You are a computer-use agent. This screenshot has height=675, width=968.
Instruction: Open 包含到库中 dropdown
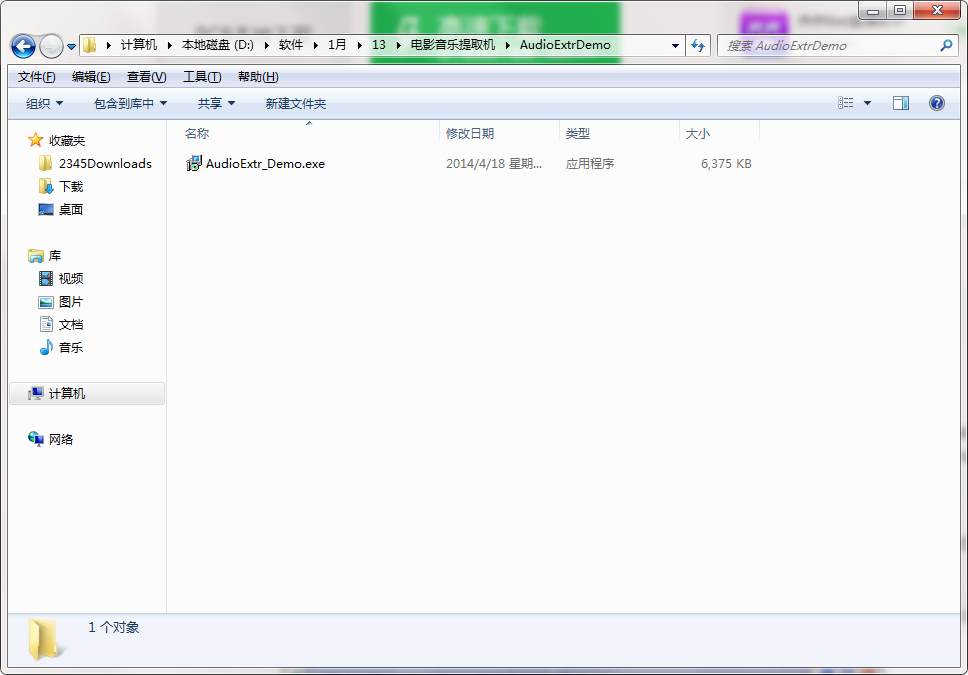click(130, 103)
